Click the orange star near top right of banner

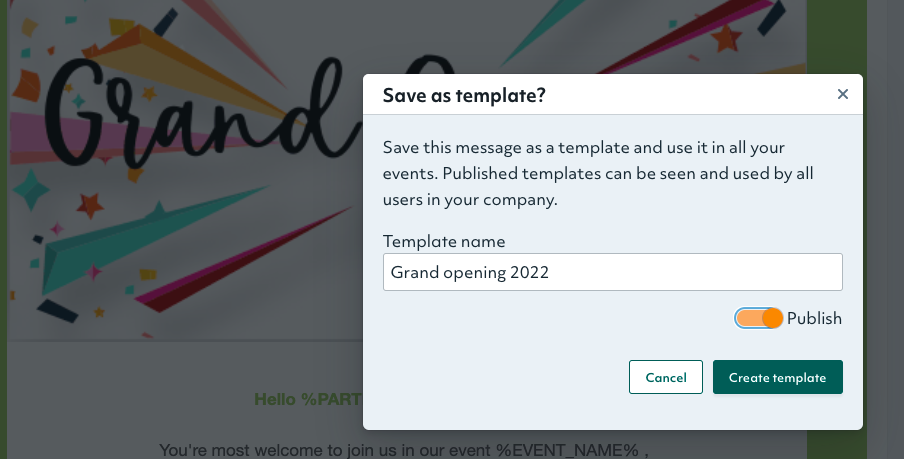(726, 38)
